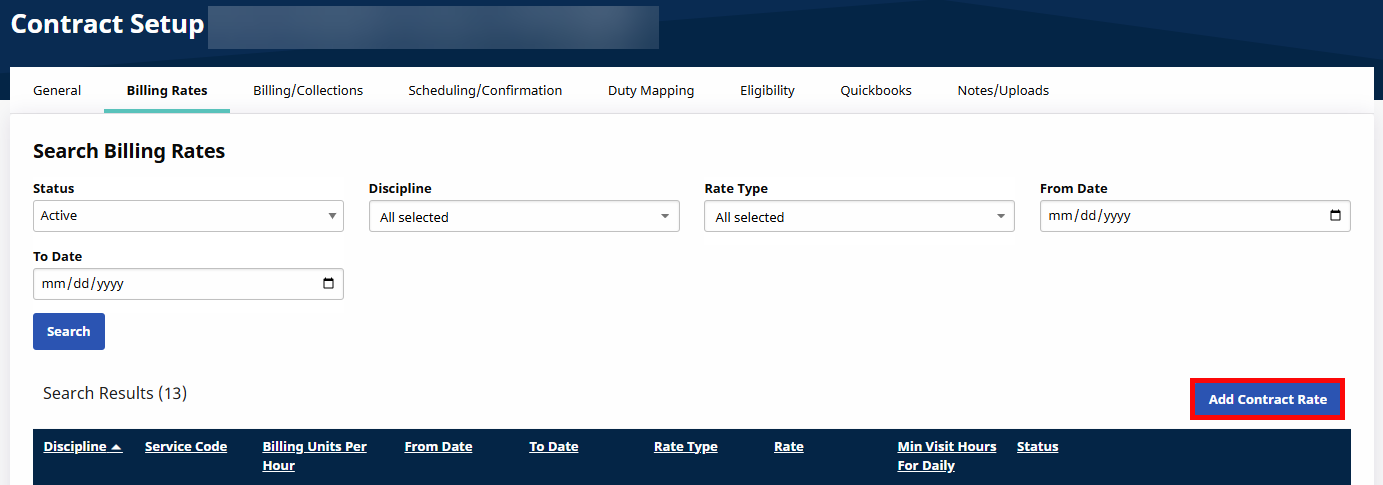The width and height of the screenshot is (1383, 485).
Task: Switch to the Duty Mapping tab
Action: click(x=651, y=91)
